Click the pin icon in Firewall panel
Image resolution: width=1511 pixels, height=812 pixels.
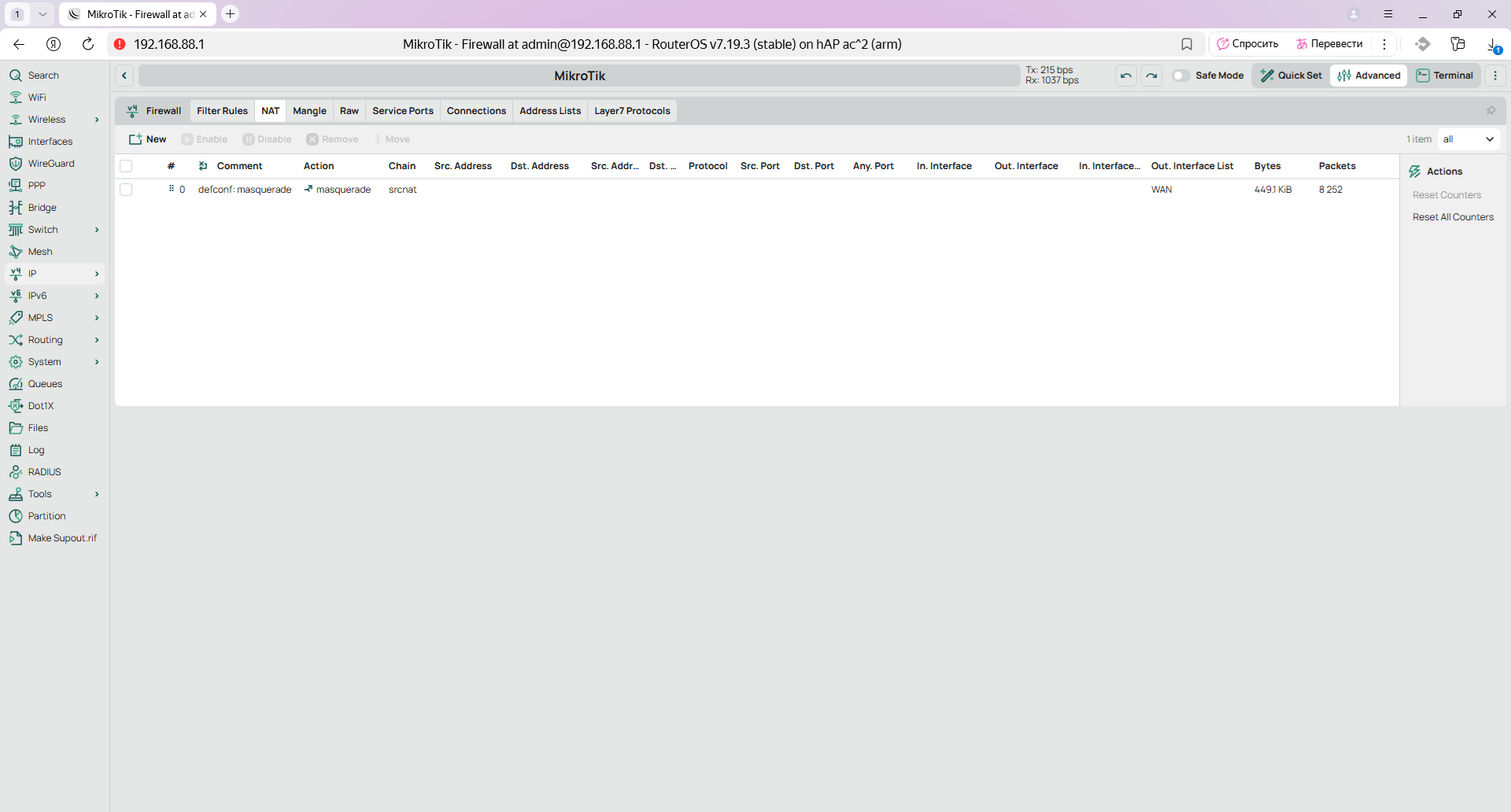pyautogui.click(x=1491, y=111)
